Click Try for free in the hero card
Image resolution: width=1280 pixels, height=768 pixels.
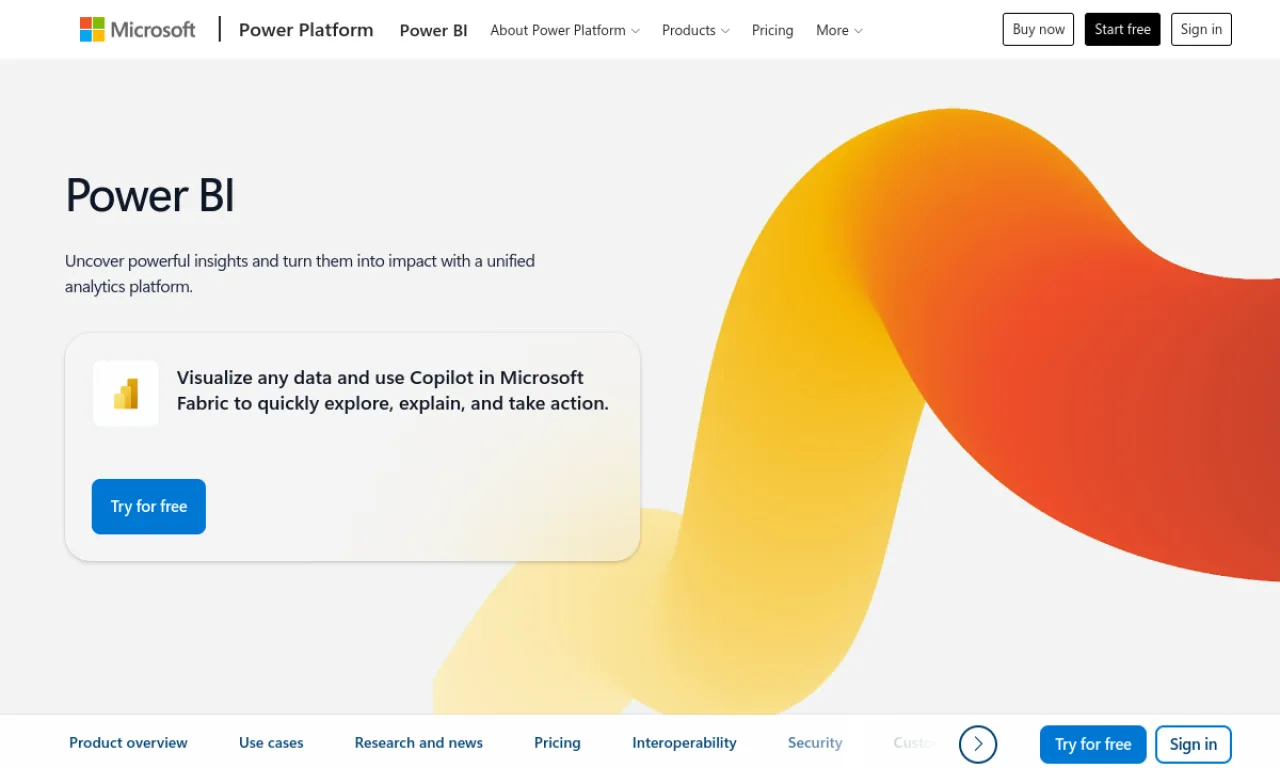click(x=149, y=506)
